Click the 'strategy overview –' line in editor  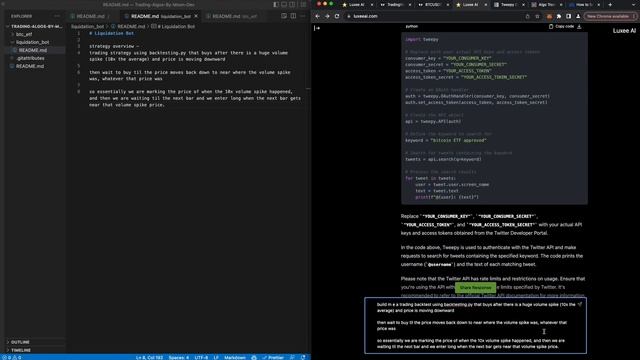114,46
